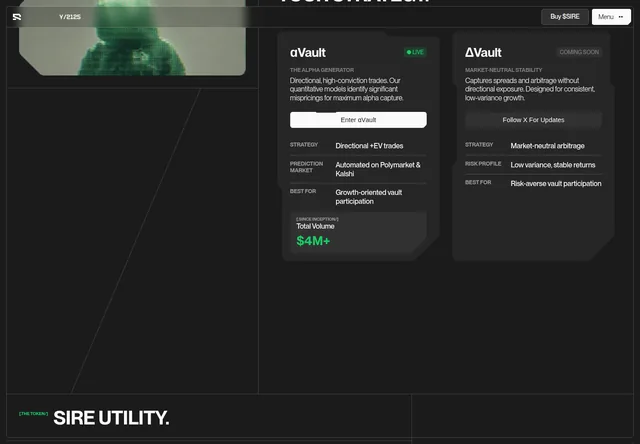
Task: Click 'Growth-oriented vault participation' value
Action: [369, 197]
